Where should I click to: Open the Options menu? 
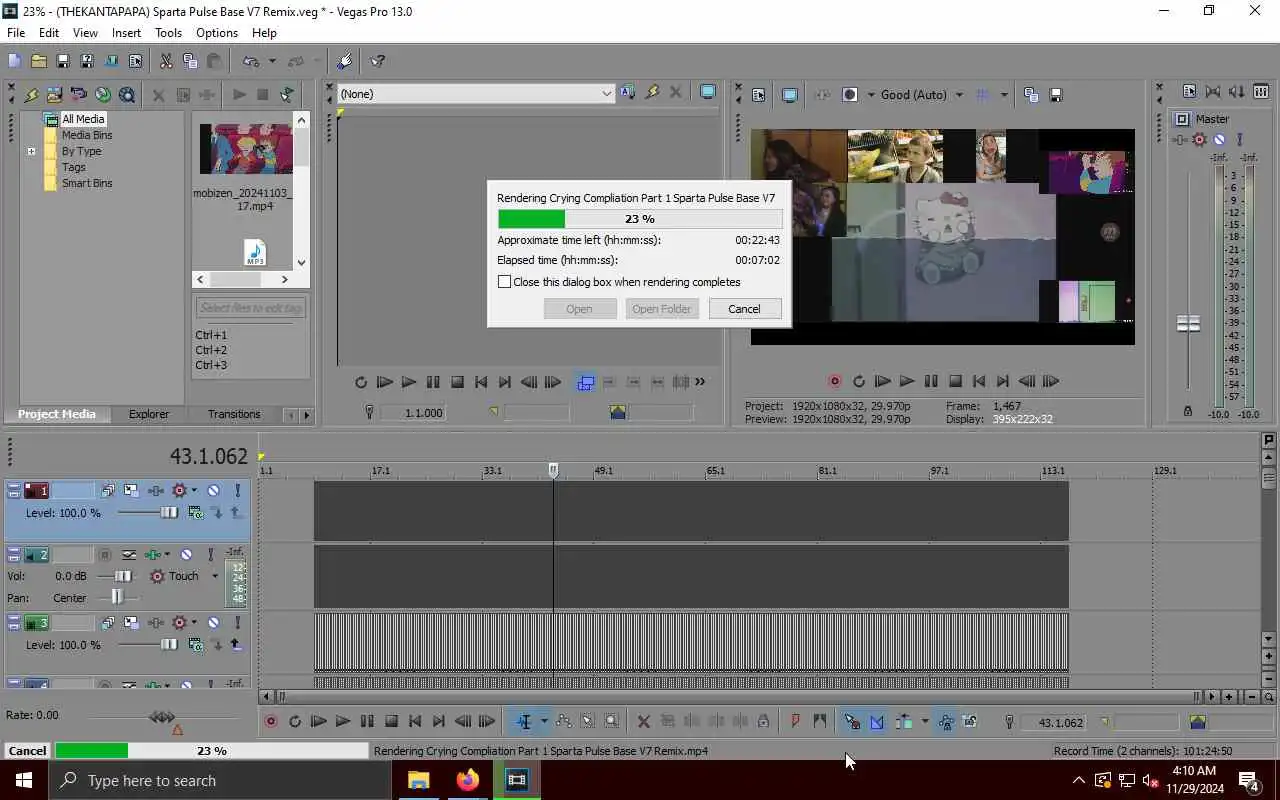click(x=217, y=33)
